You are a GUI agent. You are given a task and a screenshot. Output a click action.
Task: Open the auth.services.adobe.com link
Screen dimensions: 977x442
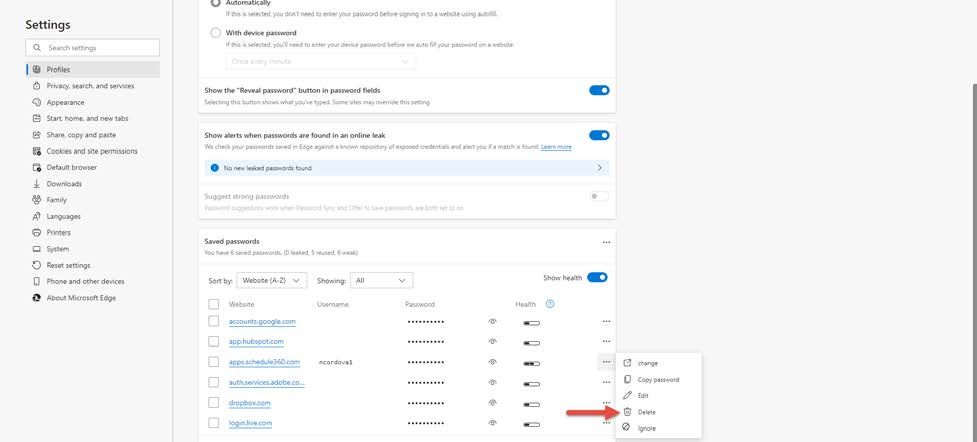pyautogui.click(x=267, y=382)
